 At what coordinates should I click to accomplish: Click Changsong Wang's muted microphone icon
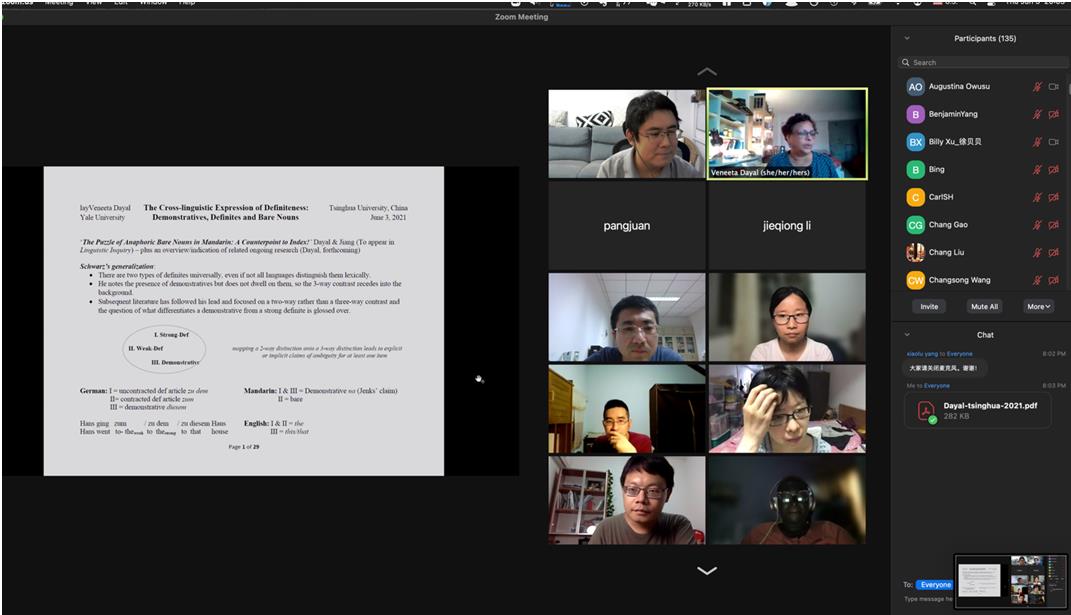point(1037,280)
